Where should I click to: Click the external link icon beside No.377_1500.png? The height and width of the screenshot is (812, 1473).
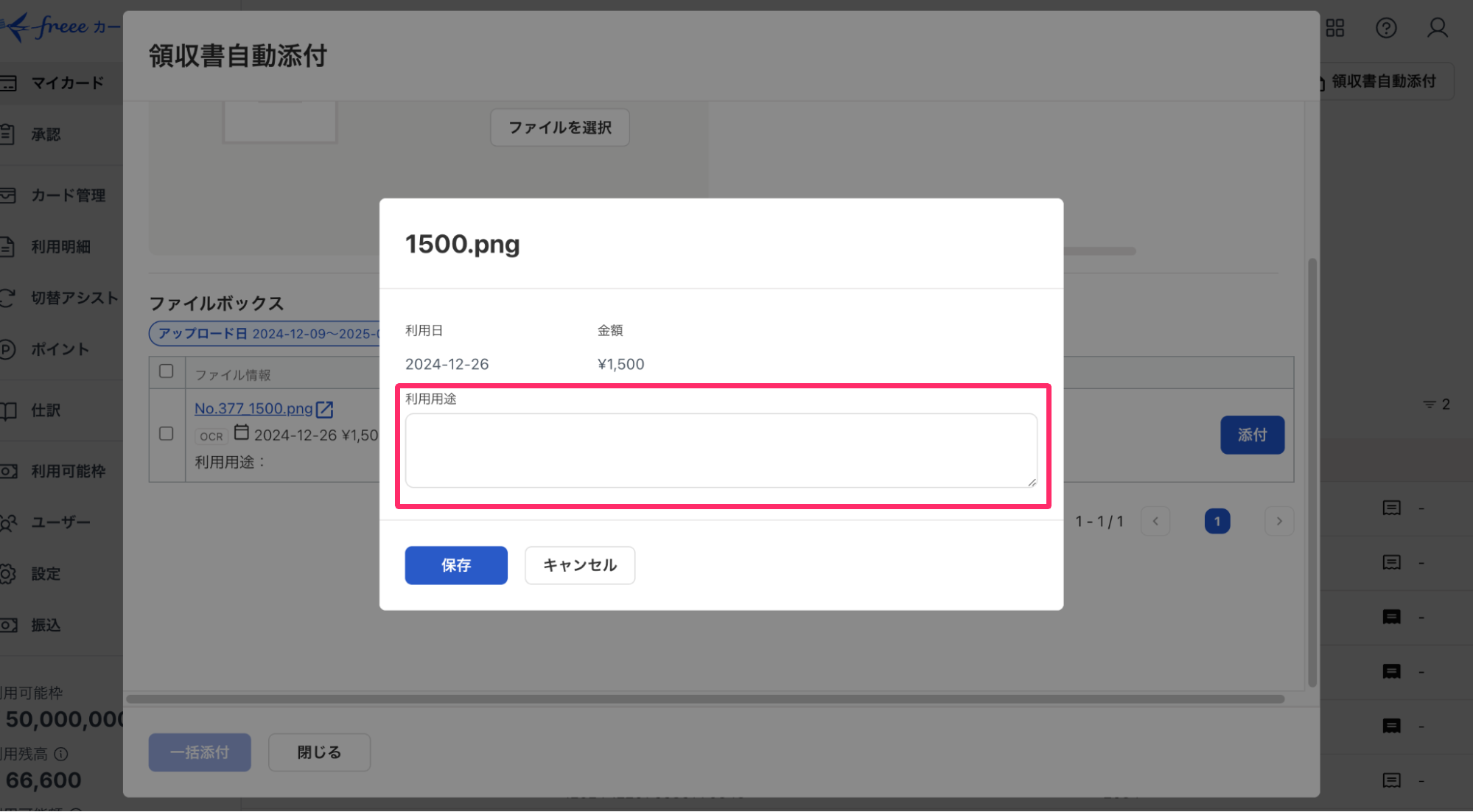325,409
